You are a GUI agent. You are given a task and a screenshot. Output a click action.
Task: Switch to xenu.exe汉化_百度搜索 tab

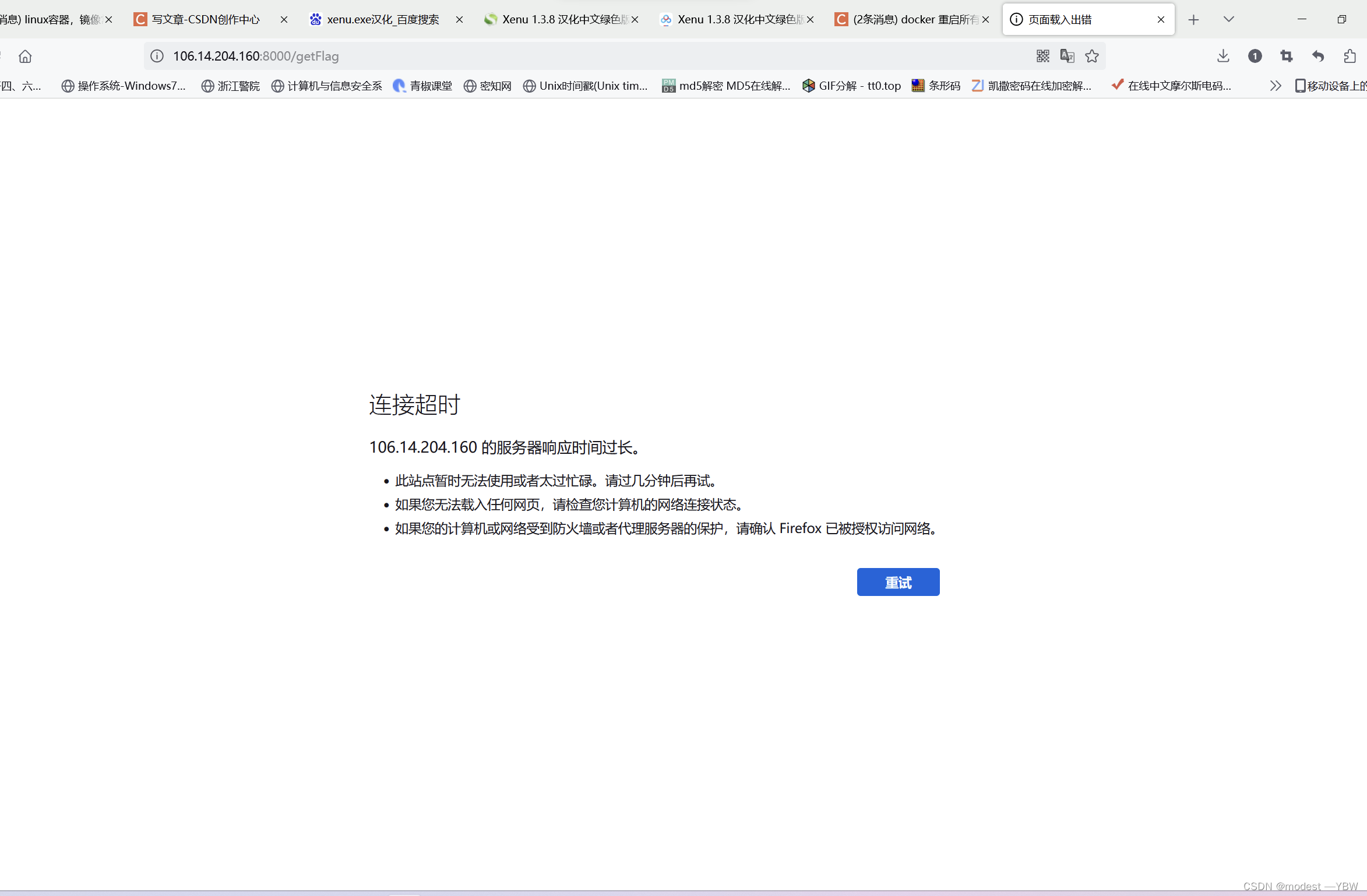click(x=382, y=19)
